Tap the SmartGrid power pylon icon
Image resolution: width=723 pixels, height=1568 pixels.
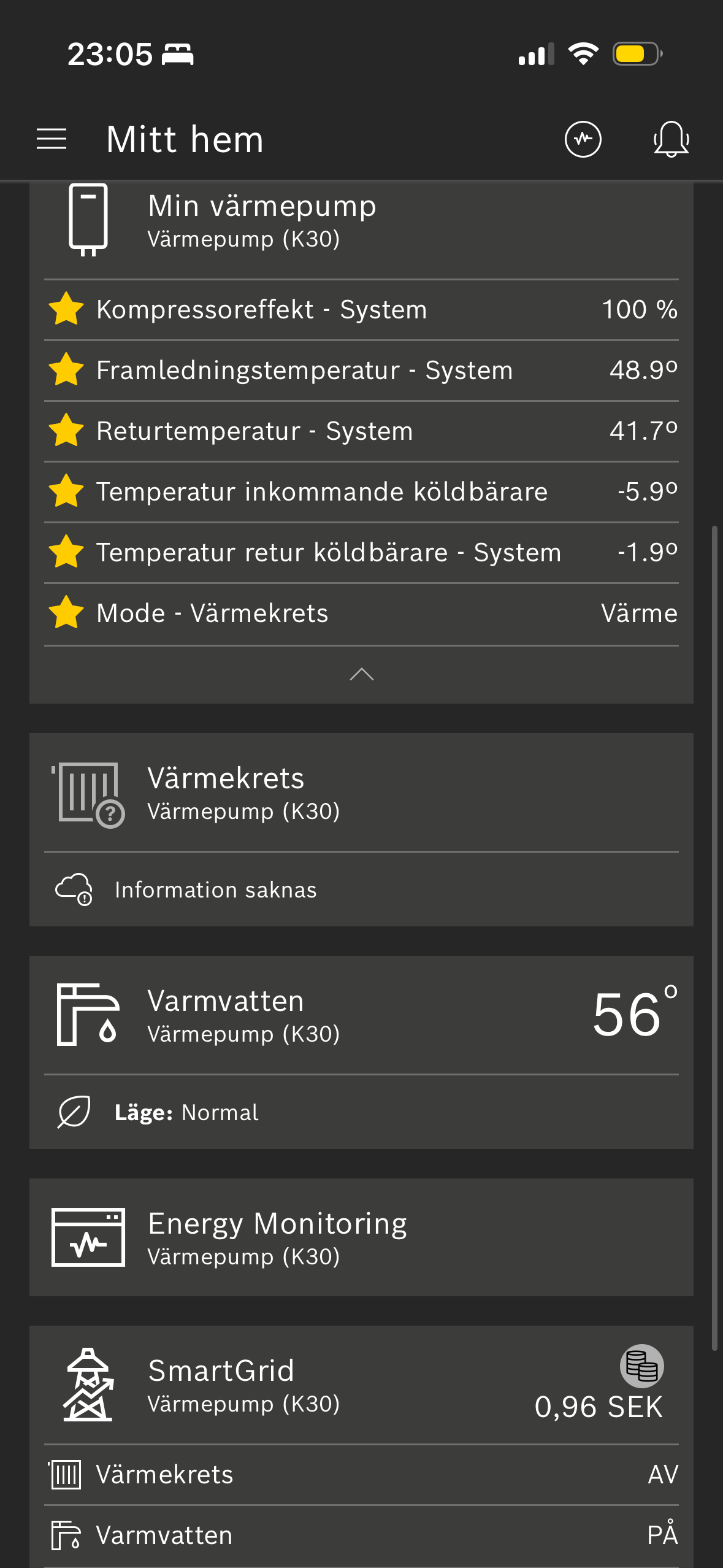click(x=88, y=1385)
